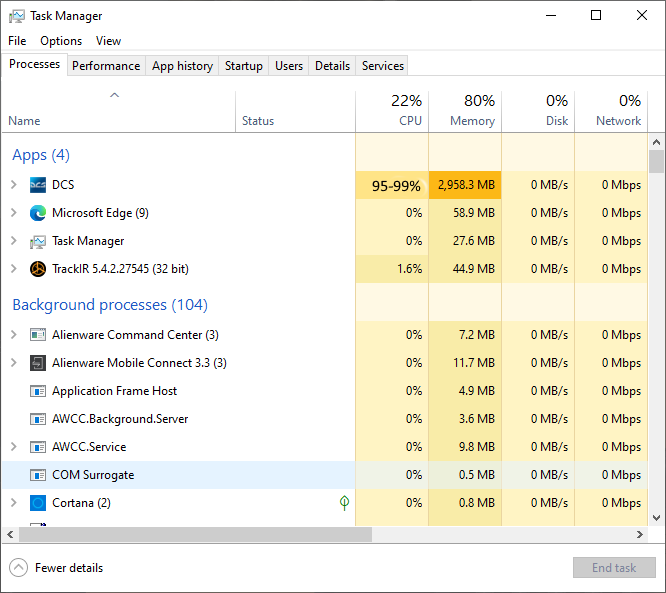Image resolution: width=666 pixels, height=593 pixels.
Task: Click the Microsoft Edge process icon
Action: click(x=38, y=213)
